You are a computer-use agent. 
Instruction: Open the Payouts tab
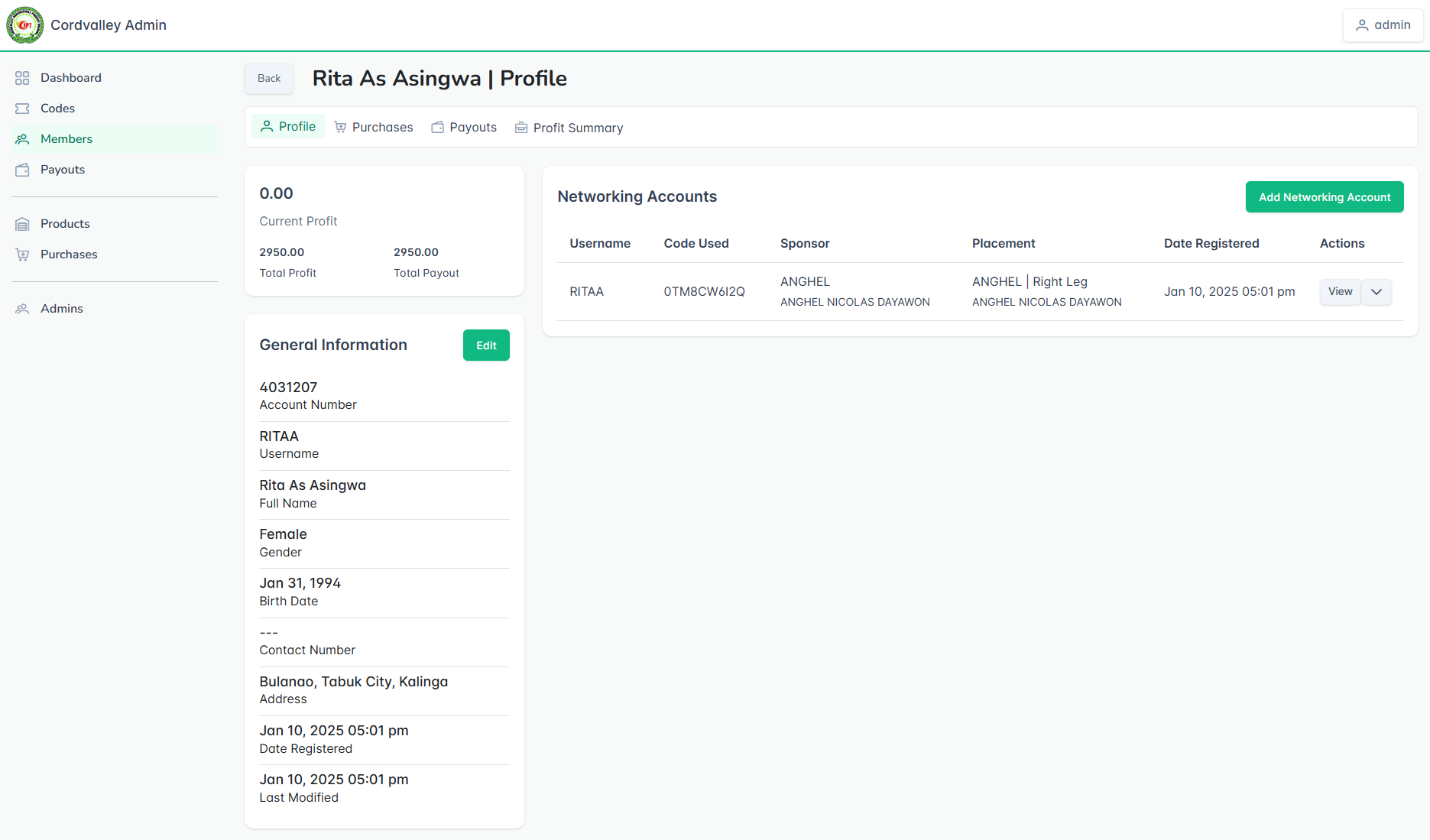pyautogui.click(x=464, y=127)
